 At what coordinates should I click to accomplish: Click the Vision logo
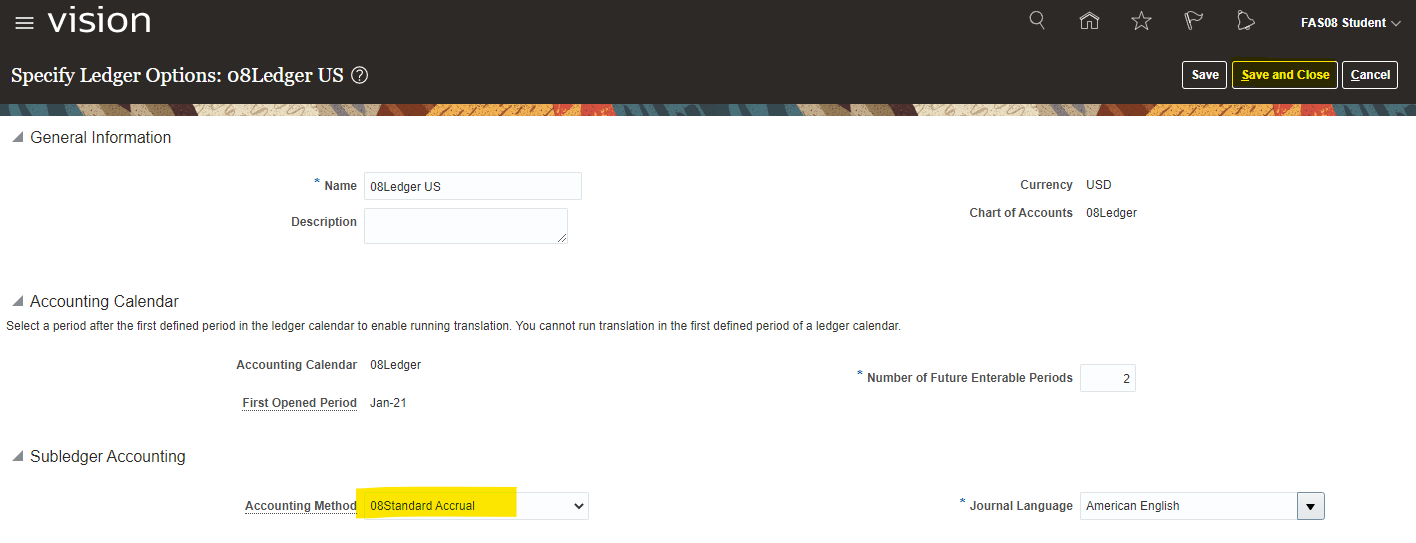99,20
